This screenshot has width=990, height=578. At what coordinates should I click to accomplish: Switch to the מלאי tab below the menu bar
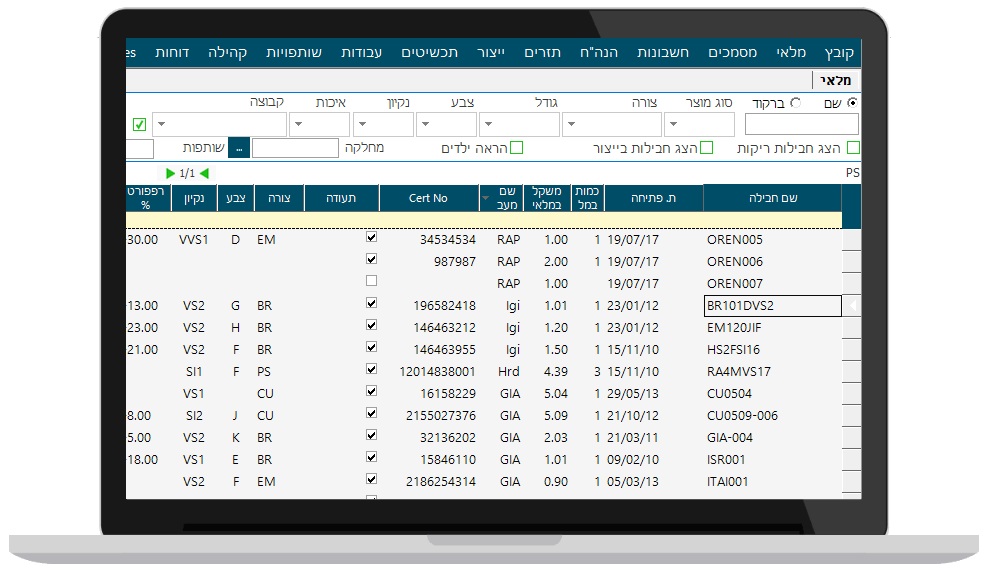835,80
